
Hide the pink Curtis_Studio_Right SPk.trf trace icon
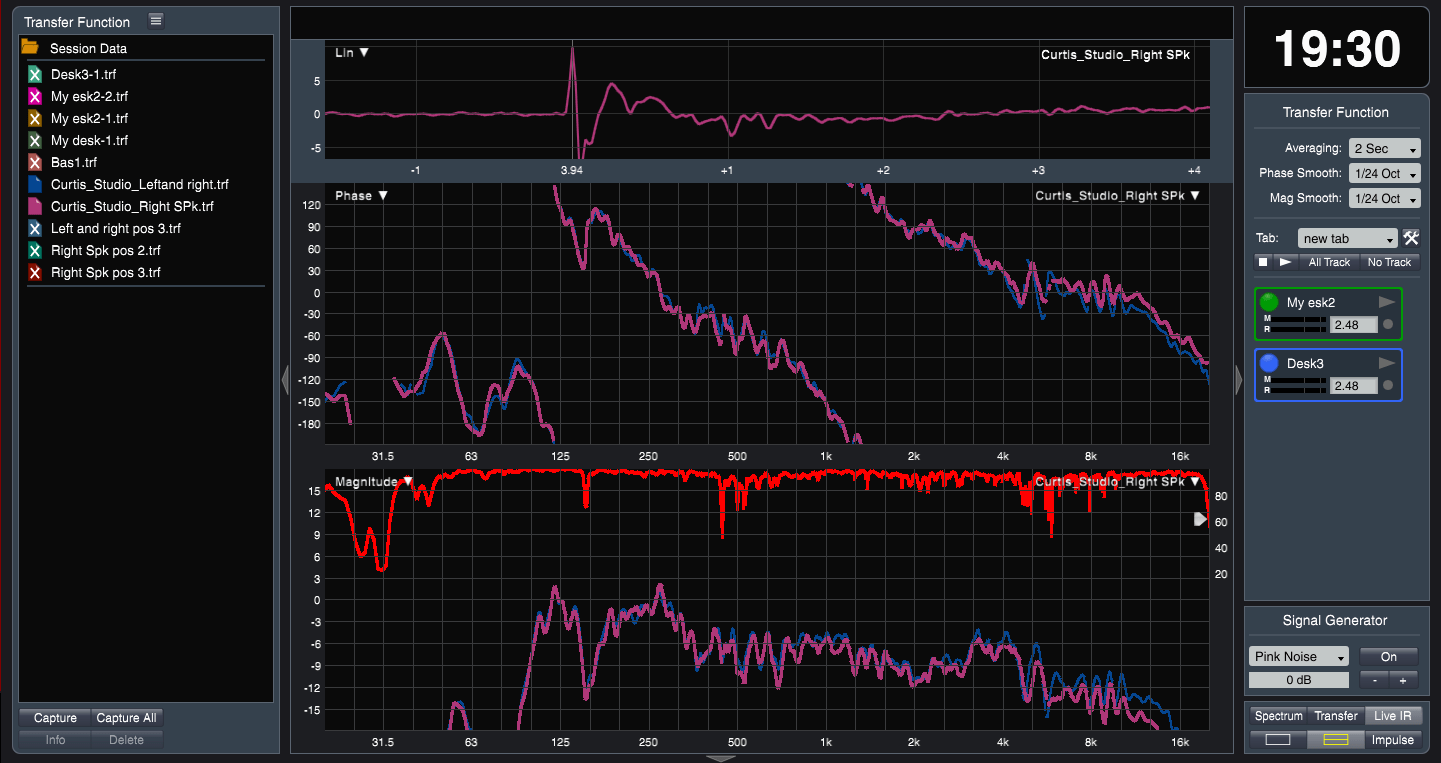[35, 206]
